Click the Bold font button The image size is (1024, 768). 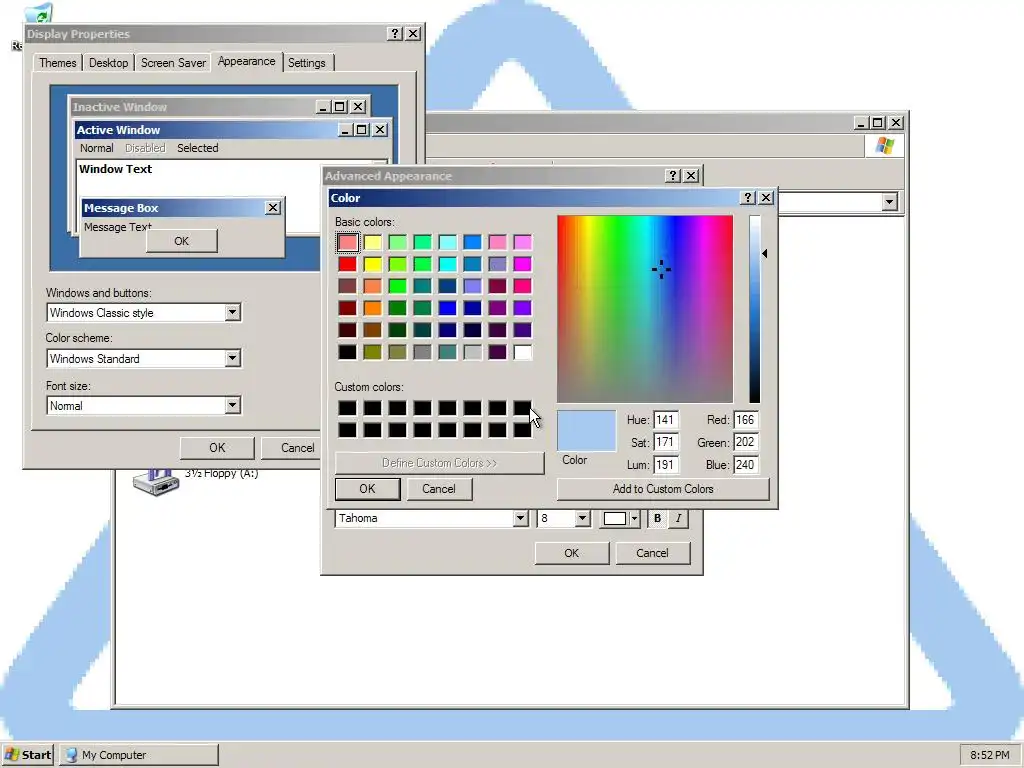tap(658, 519)
